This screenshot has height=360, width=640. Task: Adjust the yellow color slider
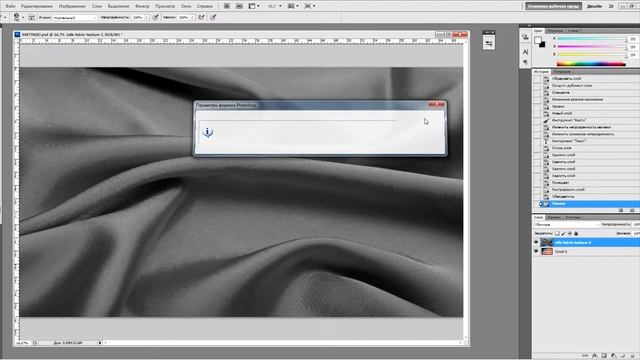click(x=591, y=54)
